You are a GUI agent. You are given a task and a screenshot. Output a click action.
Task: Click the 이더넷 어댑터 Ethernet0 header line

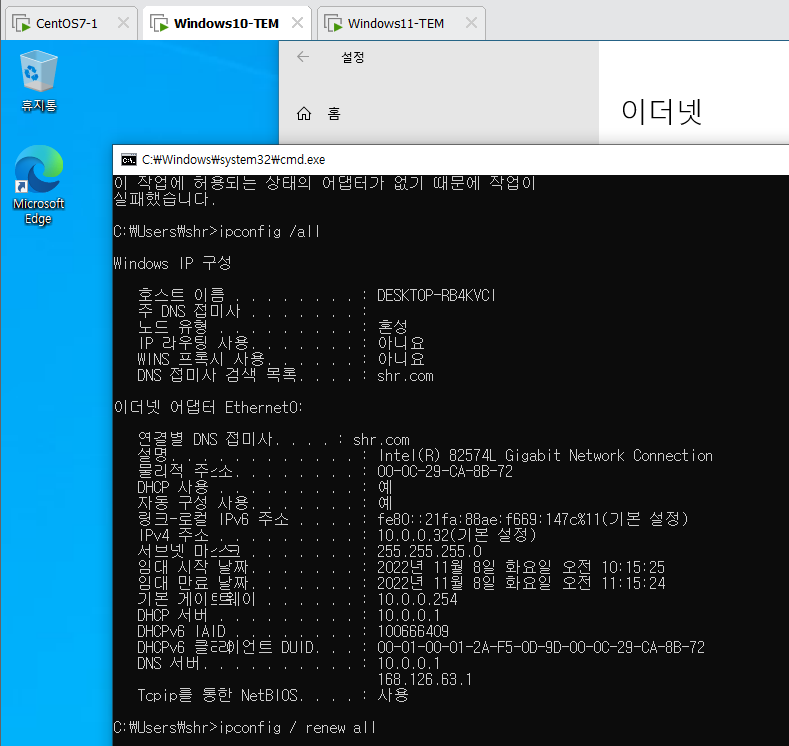coord(208,407)
